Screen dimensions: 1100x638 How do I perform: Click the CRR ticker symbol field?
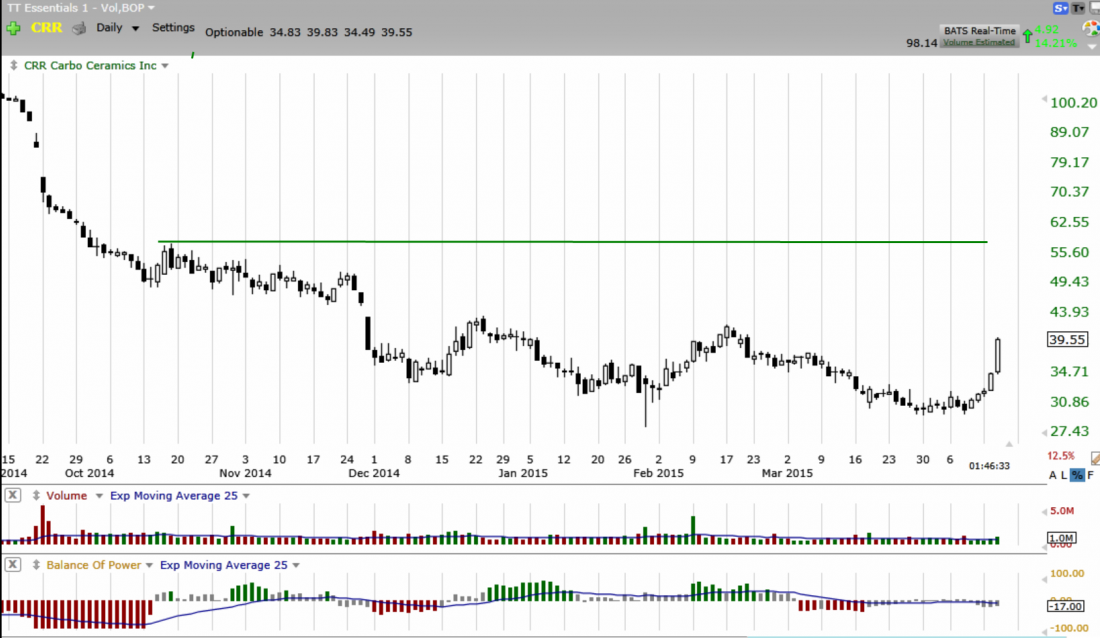pos(47,29)
